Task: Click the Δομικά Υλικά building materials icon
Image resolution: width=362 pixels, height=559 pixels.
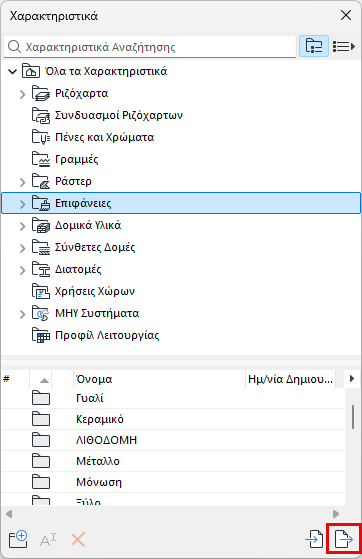Action: click(40, 225)
